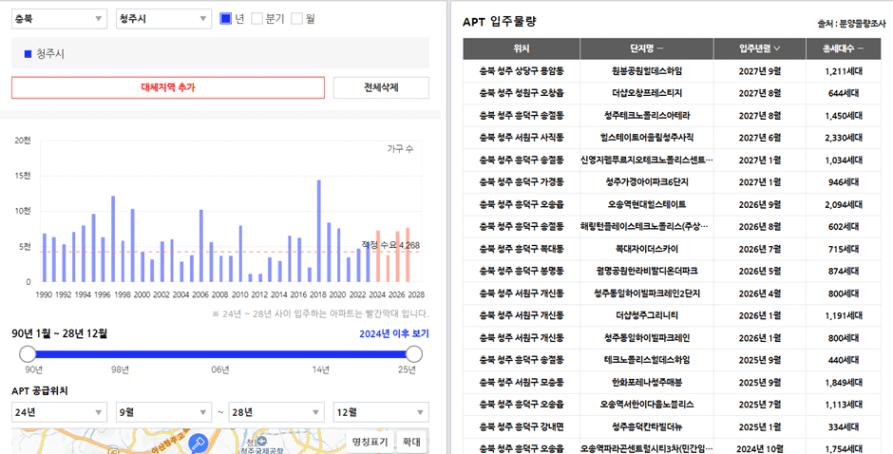The width and height of the screenshot is (893, 454).
Task: Click 충북 청주 상당구 용암동 location cell
Action: [521, 71]
